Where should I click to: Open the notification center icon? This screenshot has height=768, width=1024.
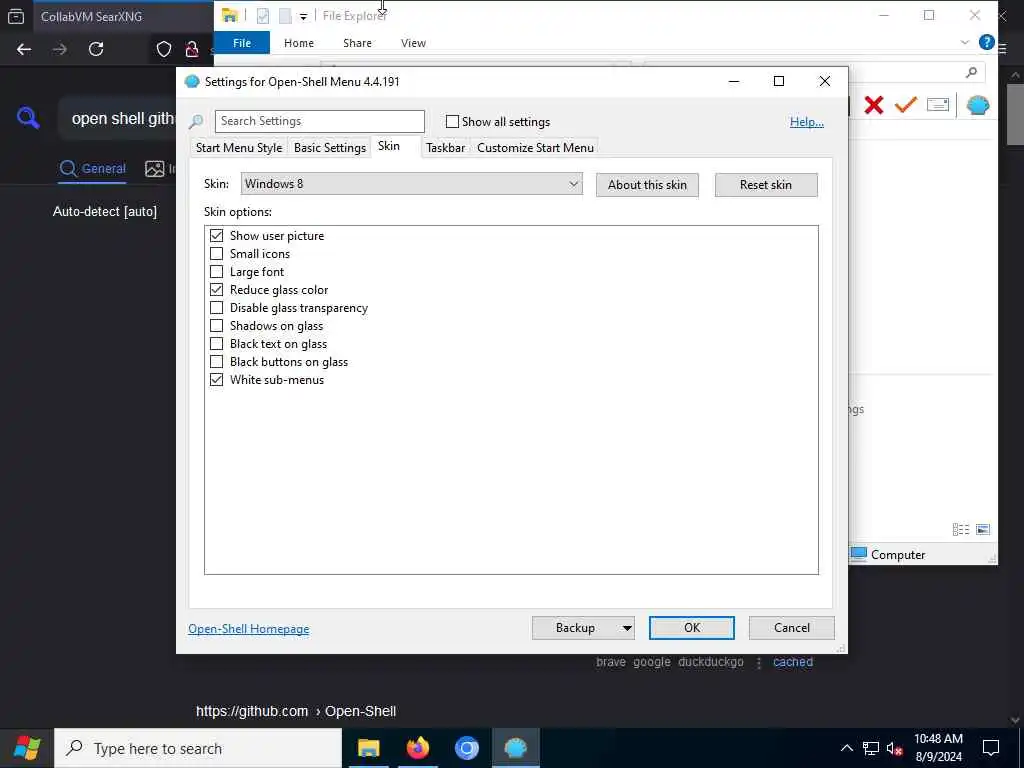point(991,748)
